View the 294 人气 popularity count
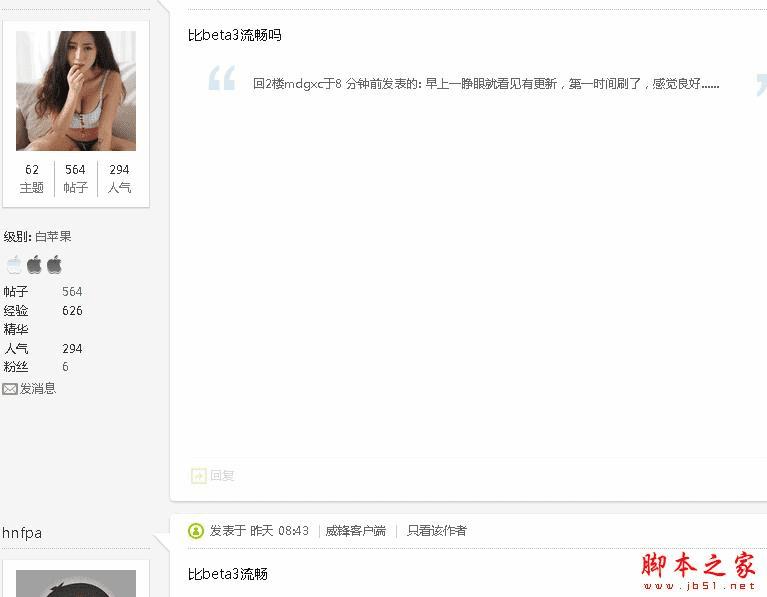This screenshot has width=767, height=597. pyautogui.click(x=119, y=179)
